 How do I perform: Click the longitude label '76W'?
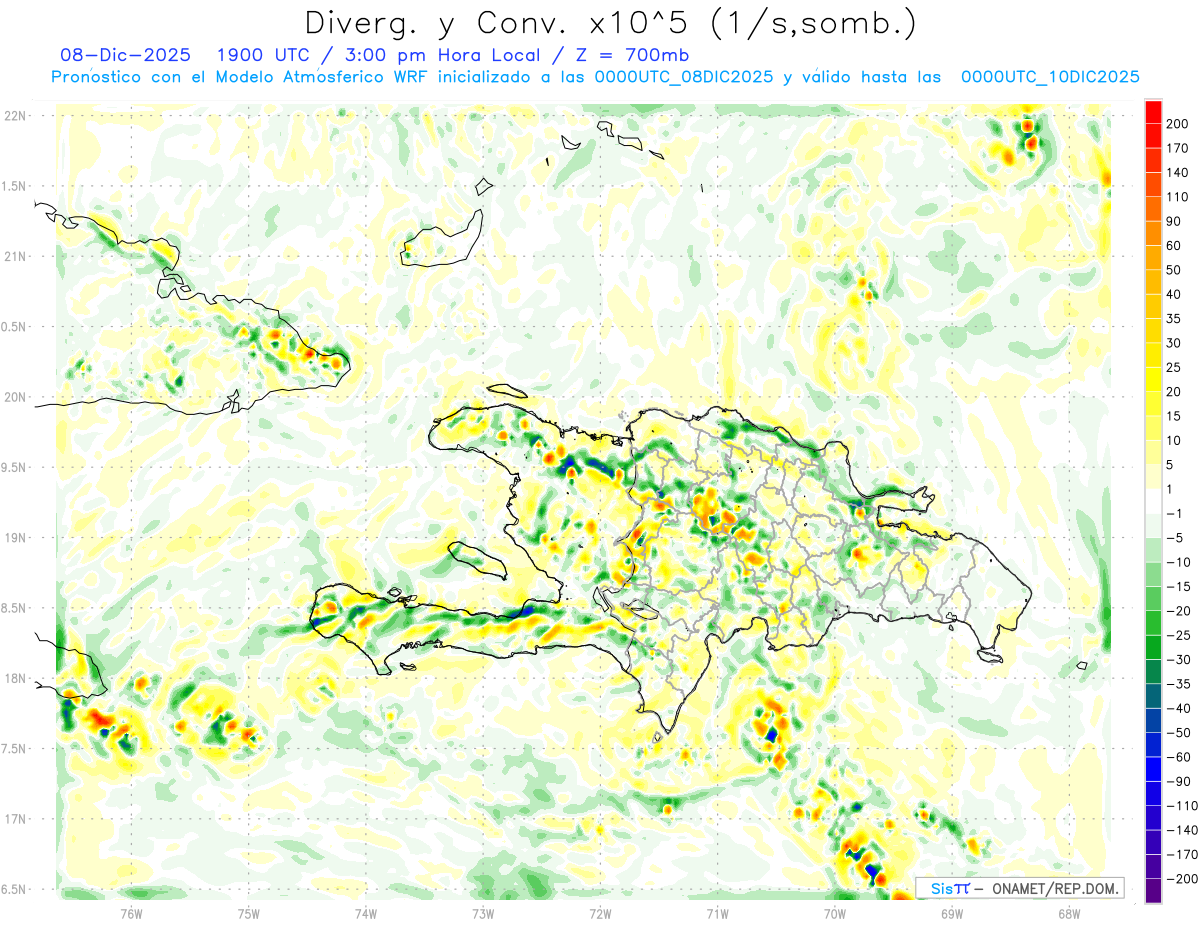[x=131, y=913]
